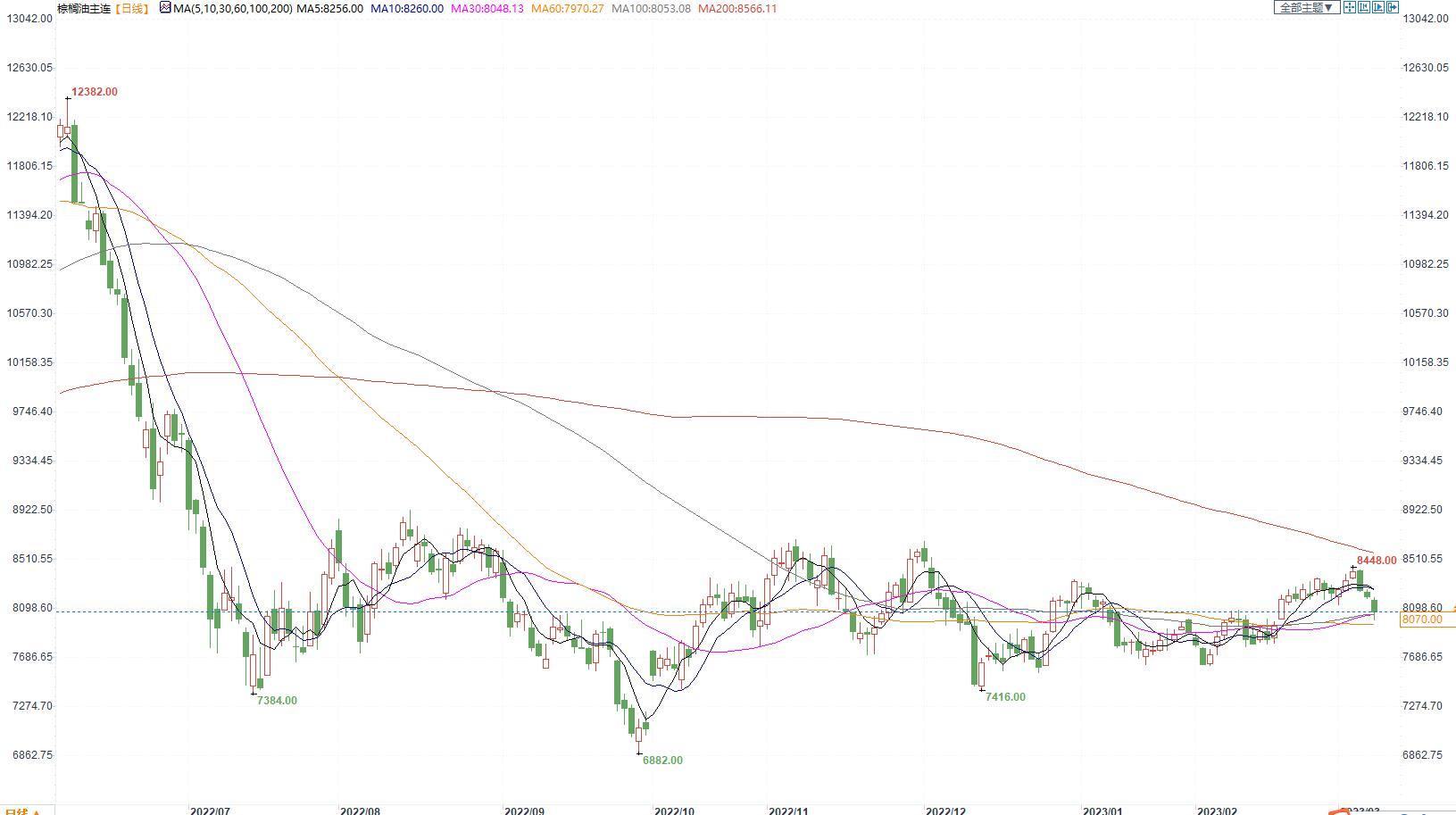Screen dimensions: 1456x815
Task: Click the magenta MA30:8048.13 value
Action: (x=487, y=8)
